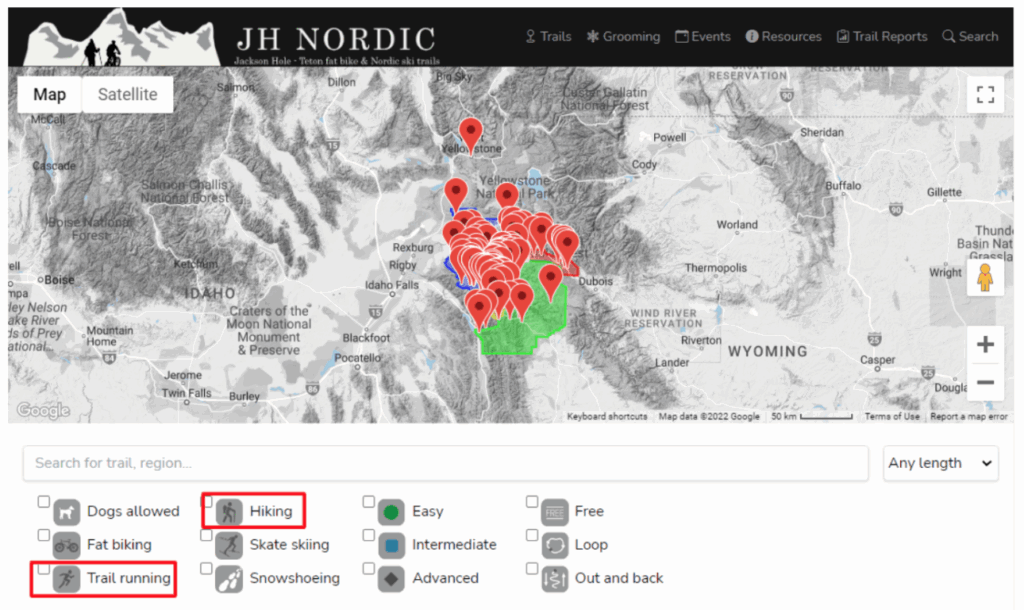Viewport: 1024px width, 610px height.
Task: Open the Search menu item
Action: tap(970, 37)
